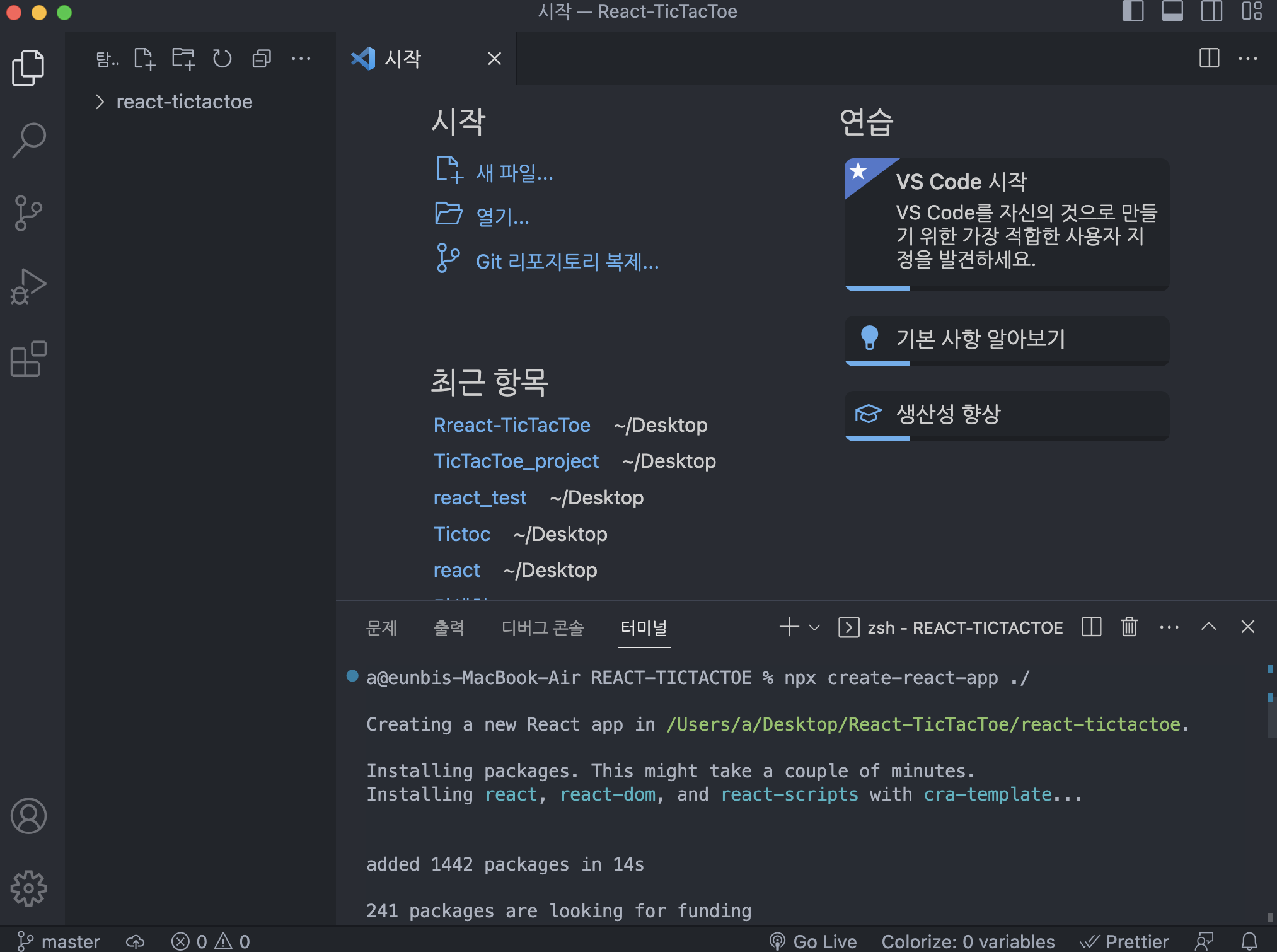Open recent project Rreact-TicTacToe
This screenshot has width=1277, height=952.
(512, 426)
